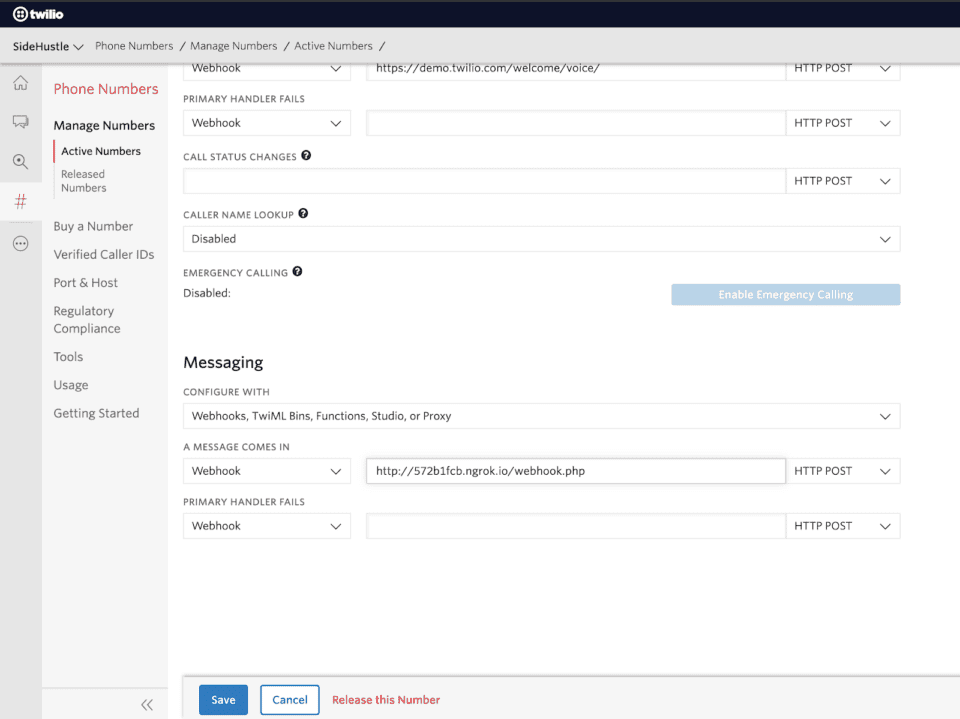This screenshot has height=719, width=960.
Task: Click the Twilio logo
Action: [x=38, y=13]
